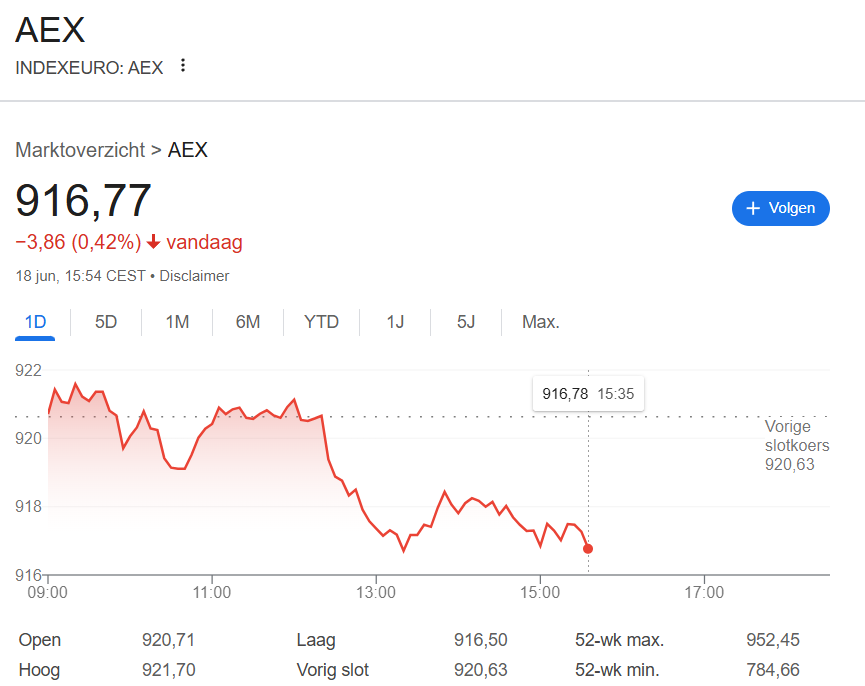Screen dimensions: 865x686
Task: Click the 13:00 mark on time axis
Action: pyautogui.click(x=376, y=592)
